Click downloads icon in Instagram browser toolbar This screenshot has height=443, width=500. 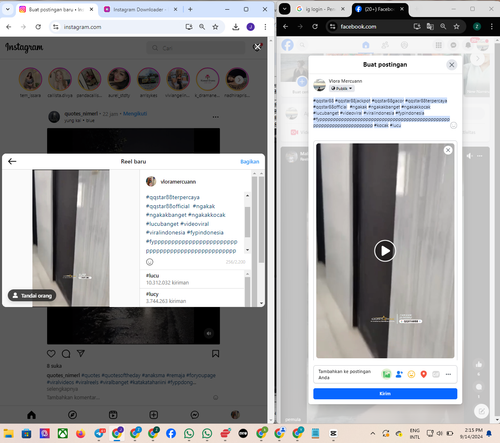[236, 27]
